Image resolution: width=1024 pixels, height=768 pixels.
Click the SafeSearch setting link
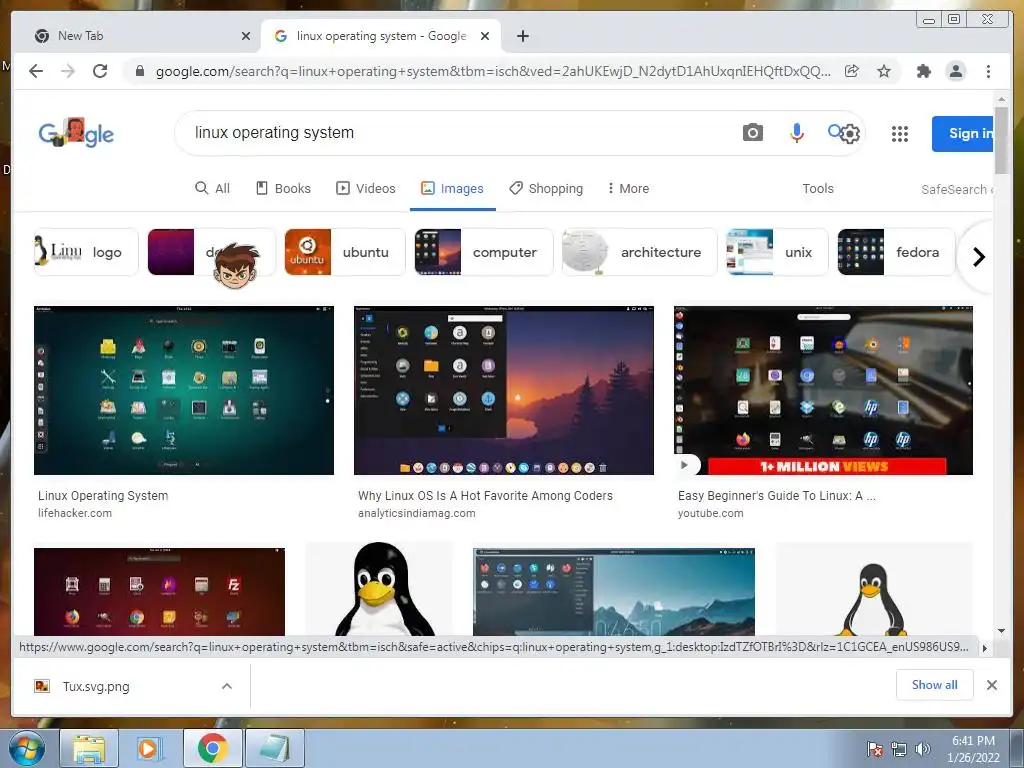(957, 189)
